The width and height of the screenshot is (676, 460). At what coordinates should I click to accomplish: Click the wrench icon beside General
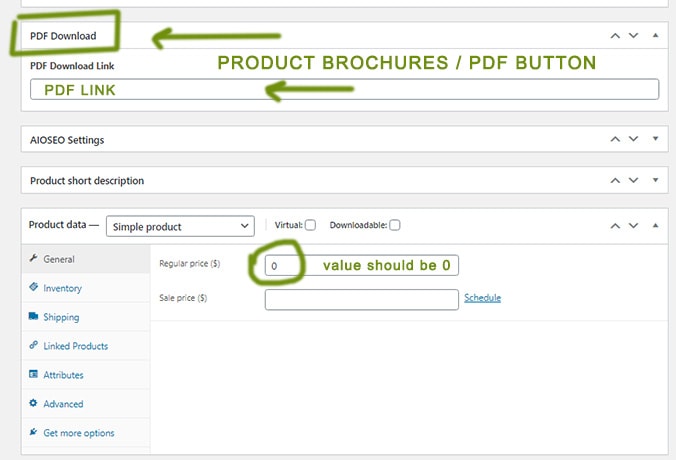(34, 259)
